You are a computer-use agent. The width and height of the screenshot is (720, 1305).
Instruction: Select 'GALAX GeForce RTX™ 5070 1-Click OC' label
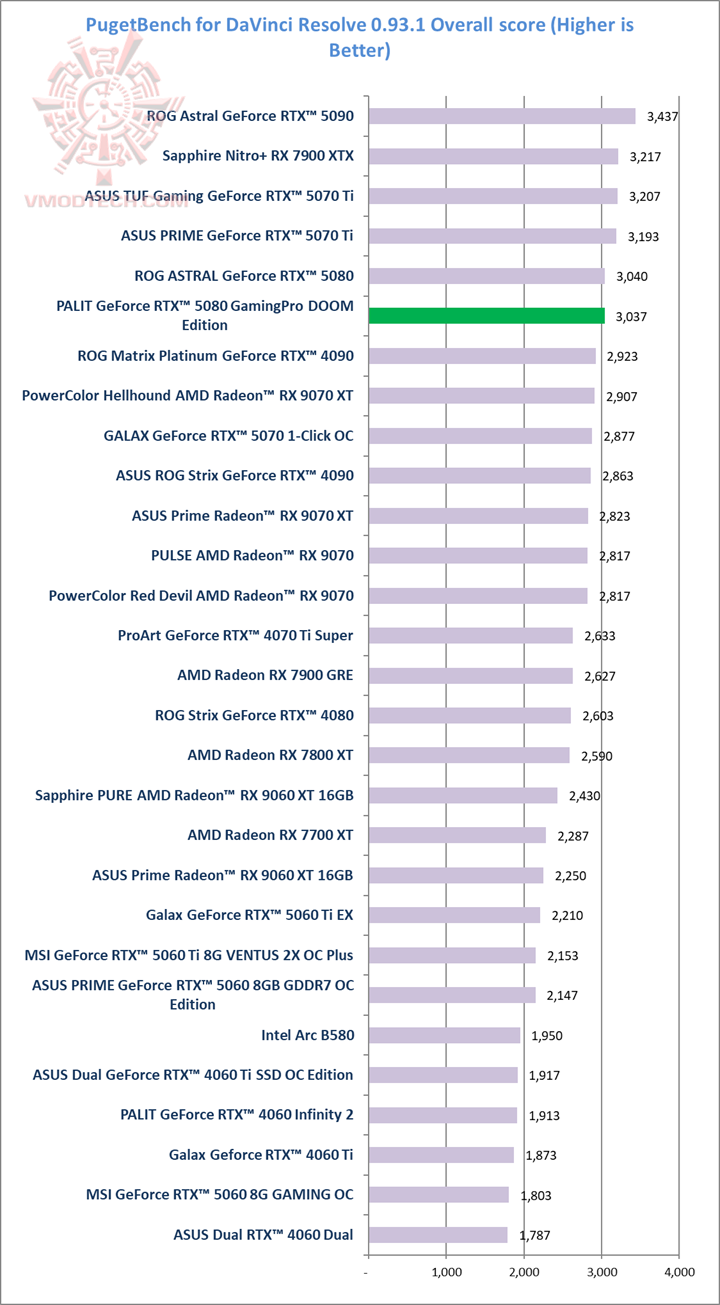pos(228,436)
